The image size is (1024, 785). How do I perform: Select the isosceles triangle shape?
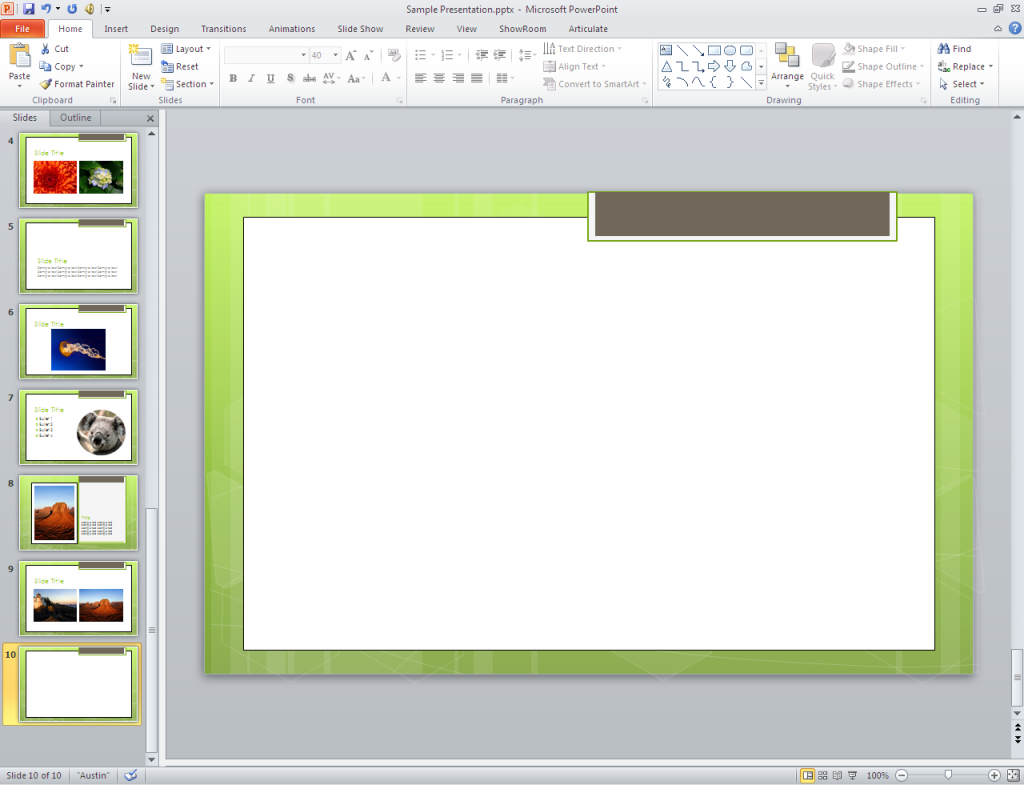coord(666,66)
